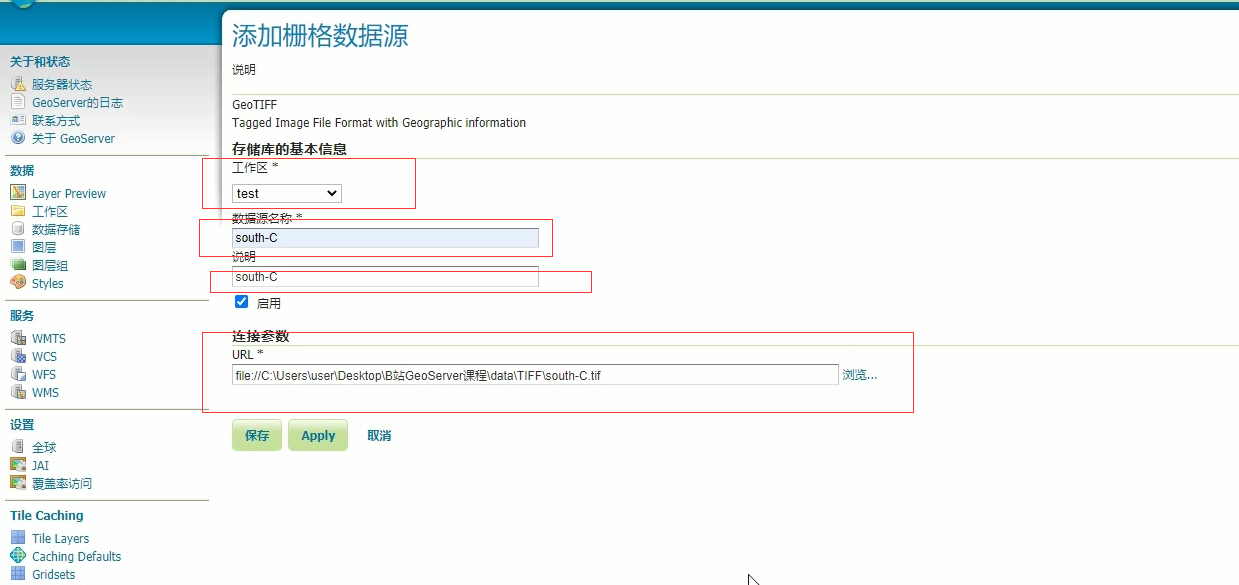1239x585 pixels.
Task: Click the 保存 save button
Action: coord(257,435)
